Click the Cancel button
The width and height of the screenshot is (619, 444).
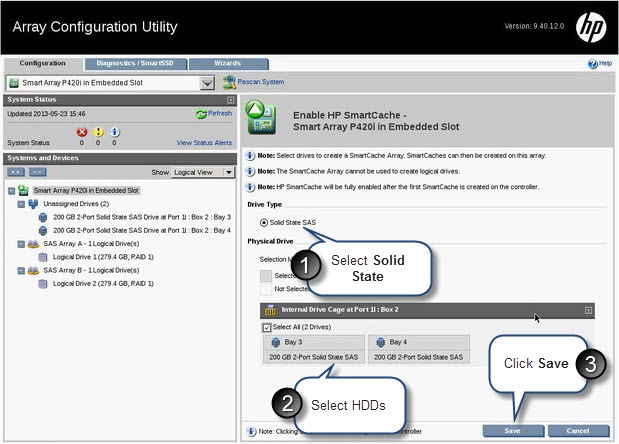click(578, 431)
